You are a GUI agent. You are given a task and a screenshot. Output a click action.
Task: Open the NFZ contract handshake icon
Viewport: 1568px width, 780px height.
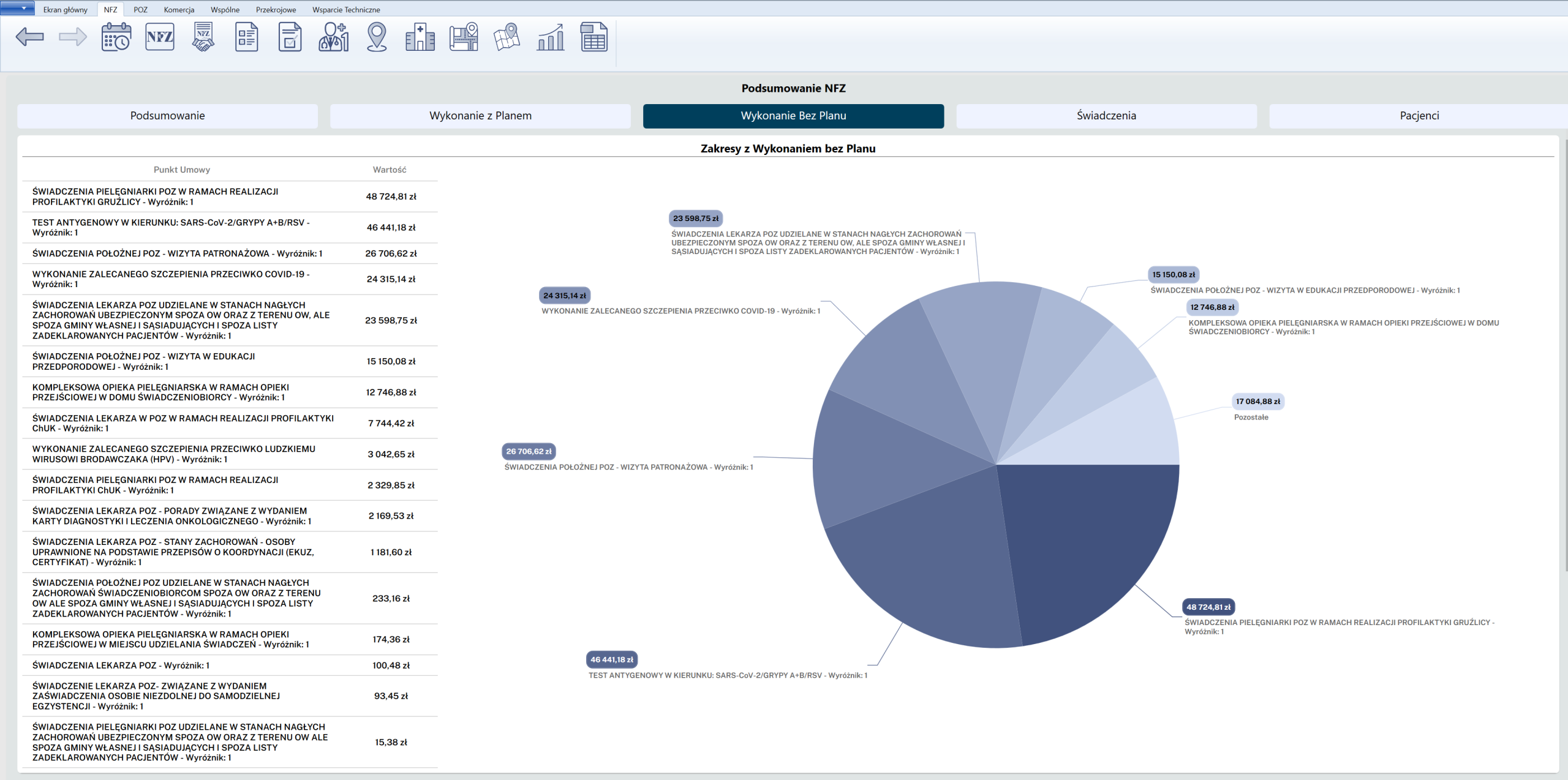point(203,37)
